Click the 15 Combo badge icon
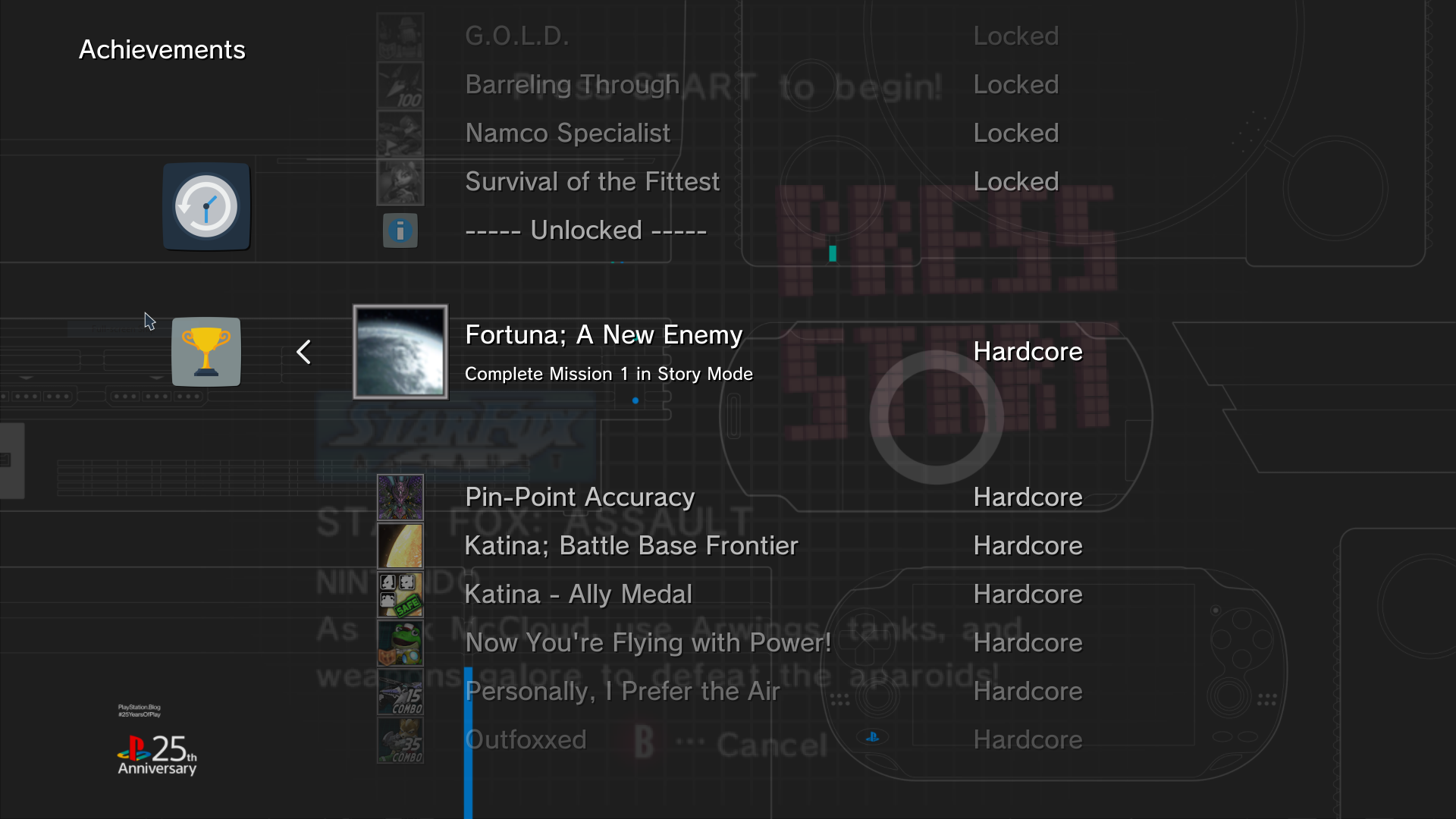This screenshot has width=1456, height=819. (x=400, y=692)
